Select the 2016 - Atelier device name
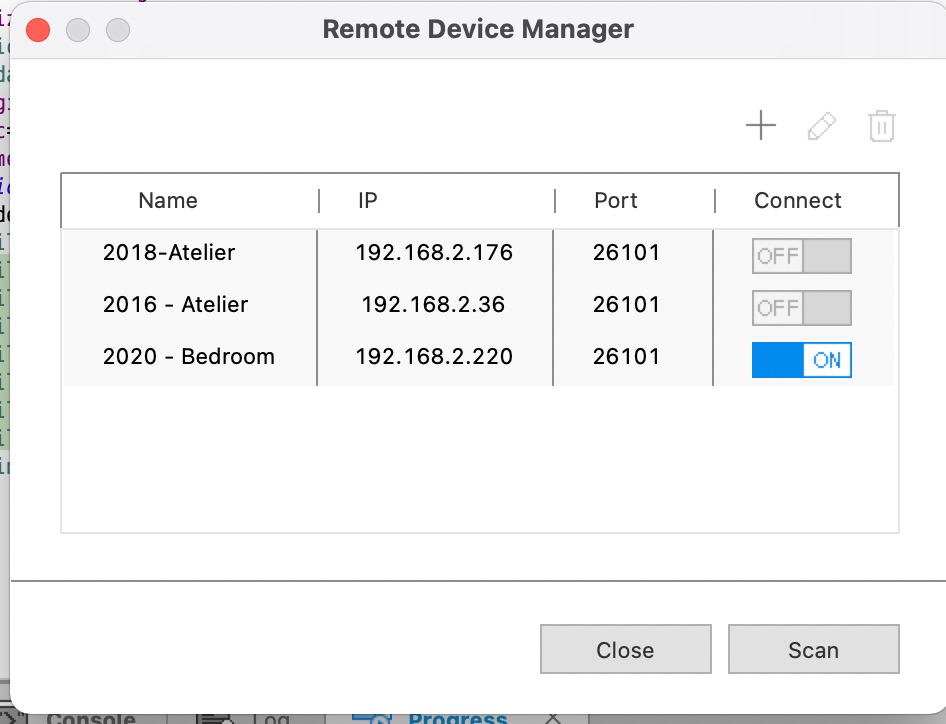 click(x=175, y=305)
